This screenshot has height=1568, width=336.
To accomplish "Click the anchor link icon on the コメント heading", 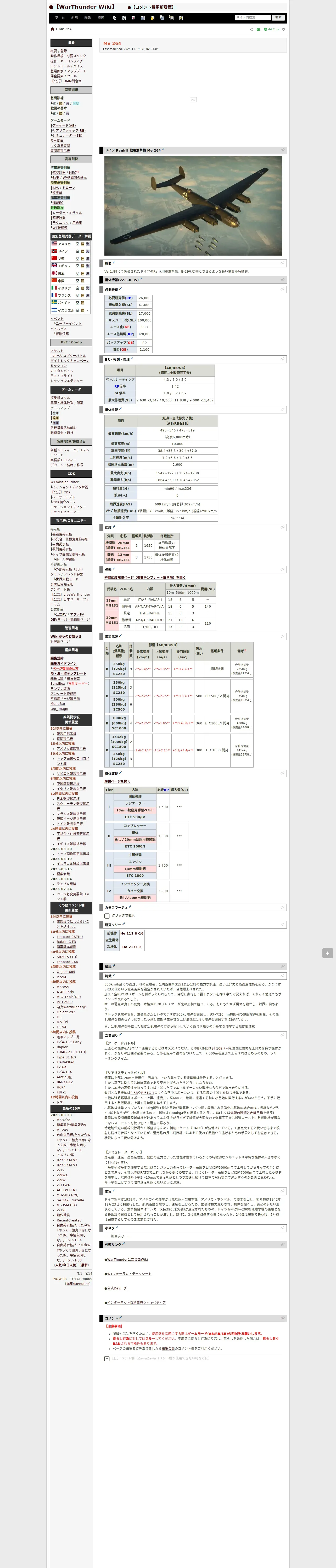I will [x=282, y=1318].
